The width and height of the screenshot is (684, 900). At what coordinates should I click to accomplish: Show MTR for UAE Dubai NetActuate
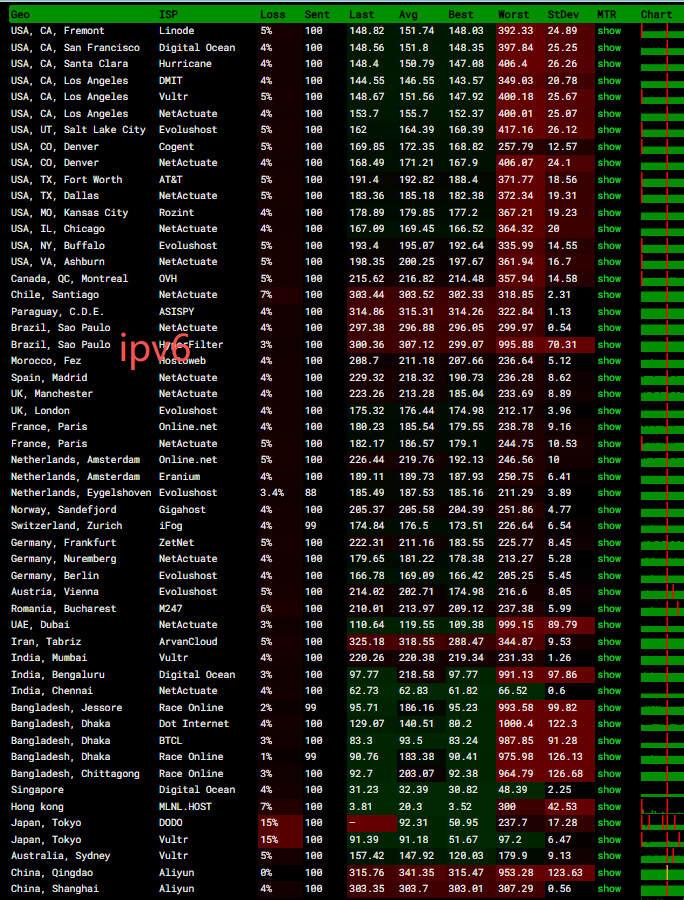609,625
